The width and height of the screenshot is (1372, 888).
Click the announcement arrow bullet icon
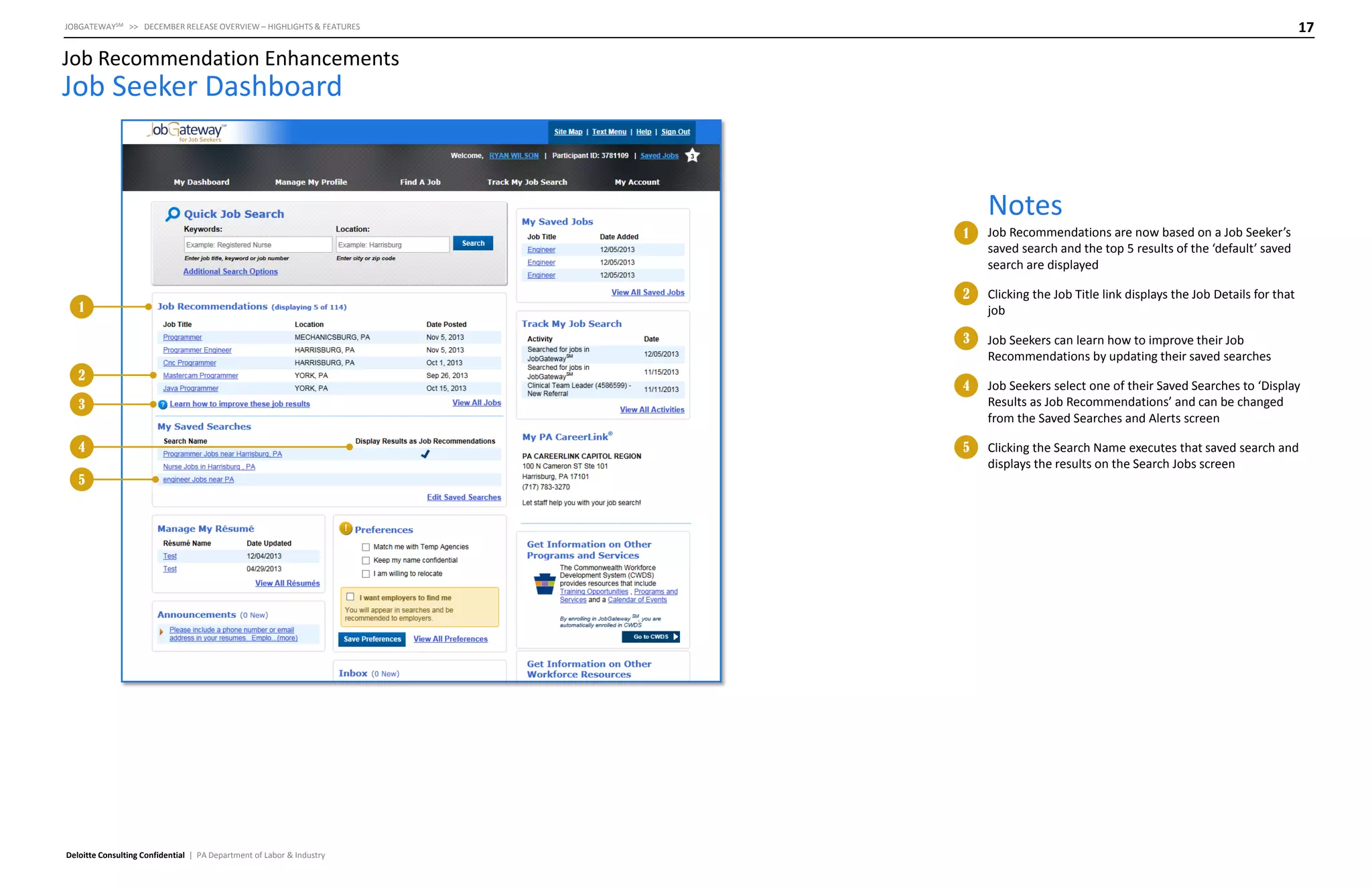(x=161, y=631)
